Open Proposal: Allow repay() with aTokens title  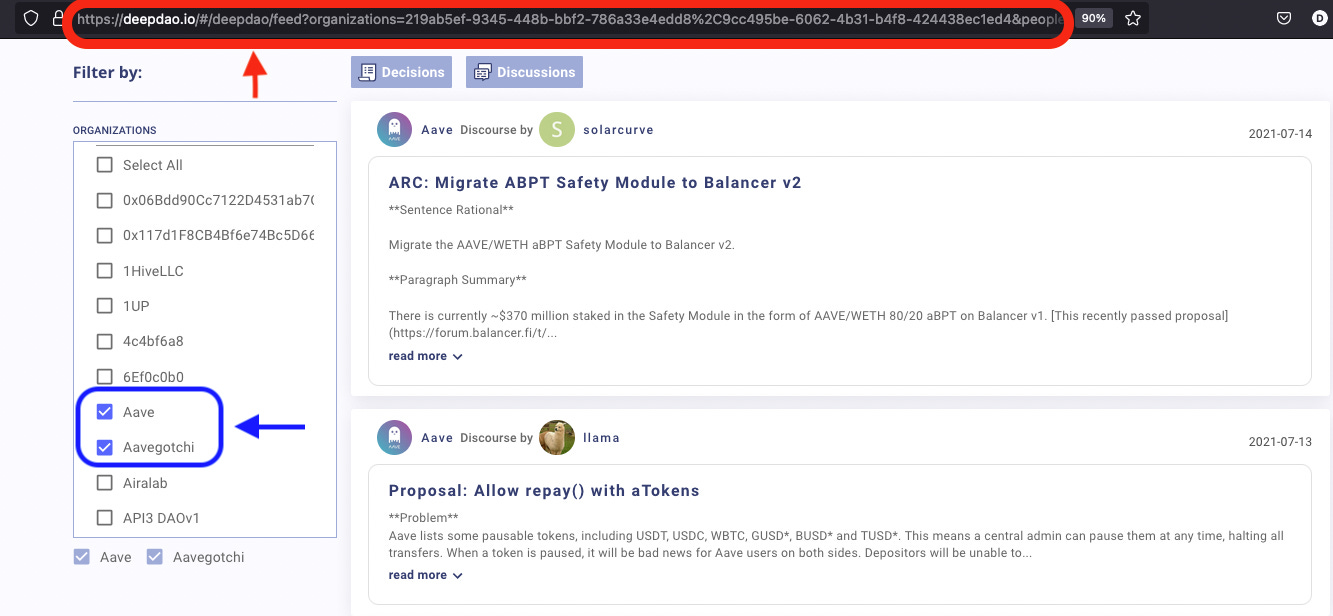pyautogui.click(x=544, y=491)
